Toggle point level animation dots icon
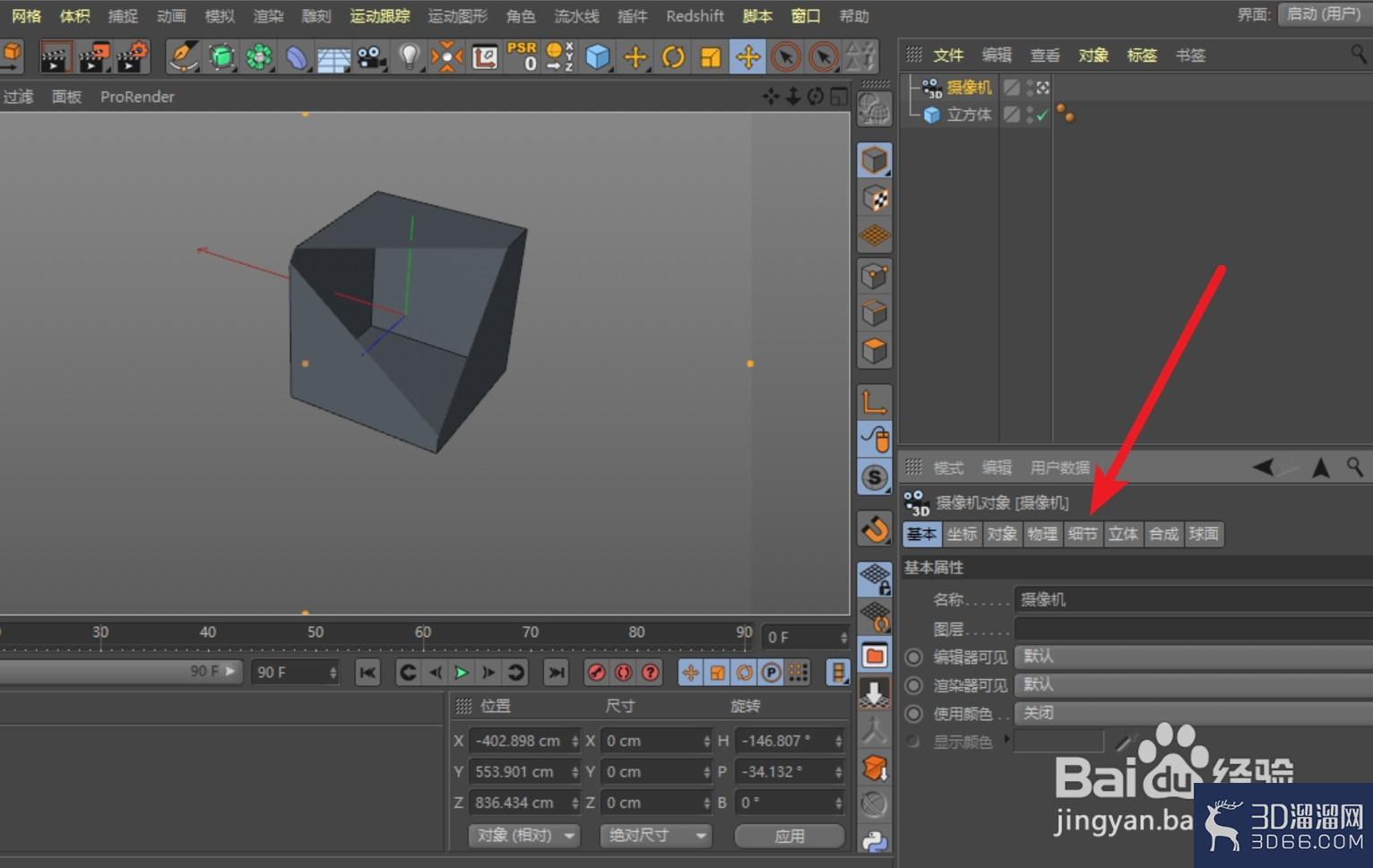Viewport: 1373px width, 868px height. [799, 672]
